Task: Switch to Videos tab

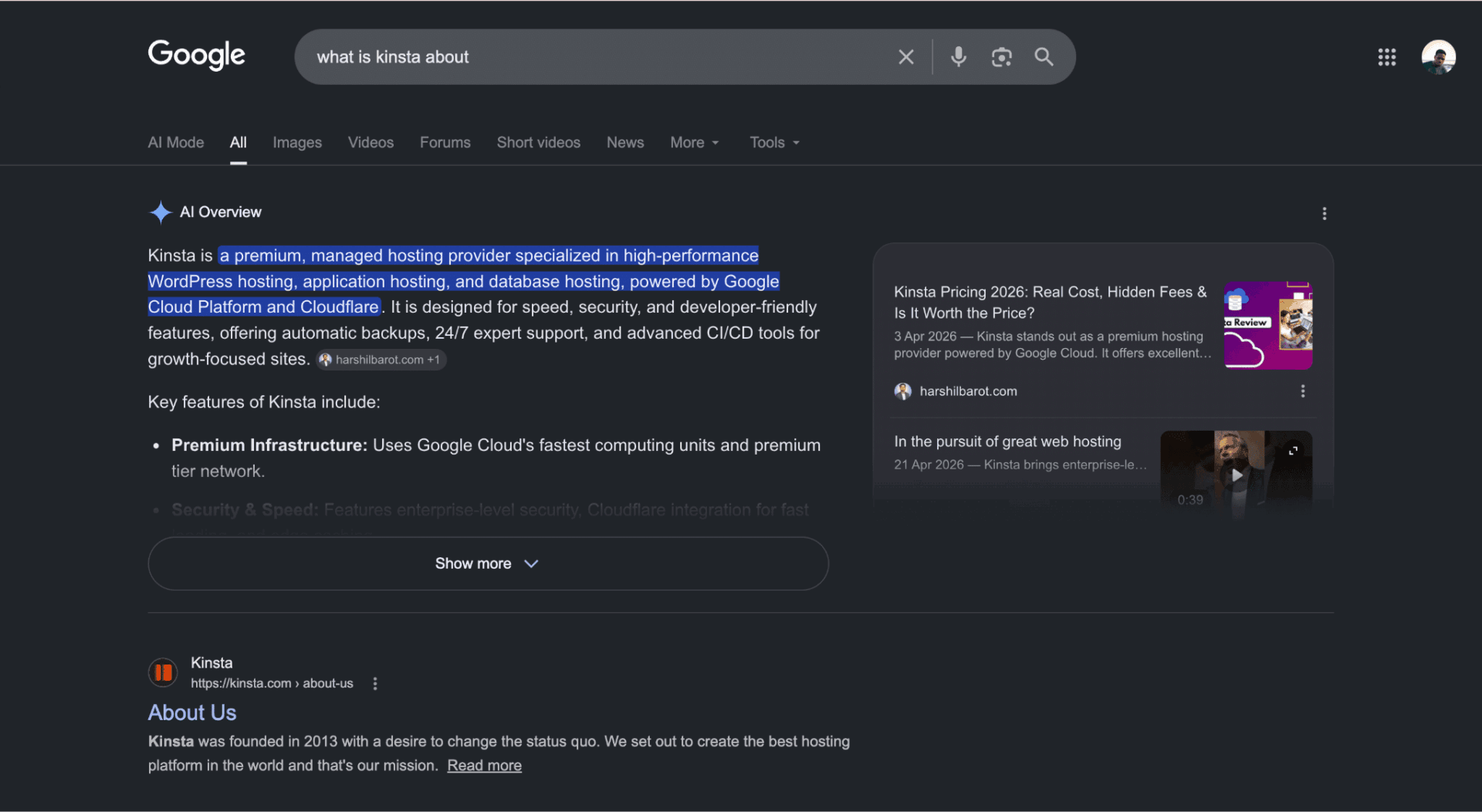Action: click(370, 143)
